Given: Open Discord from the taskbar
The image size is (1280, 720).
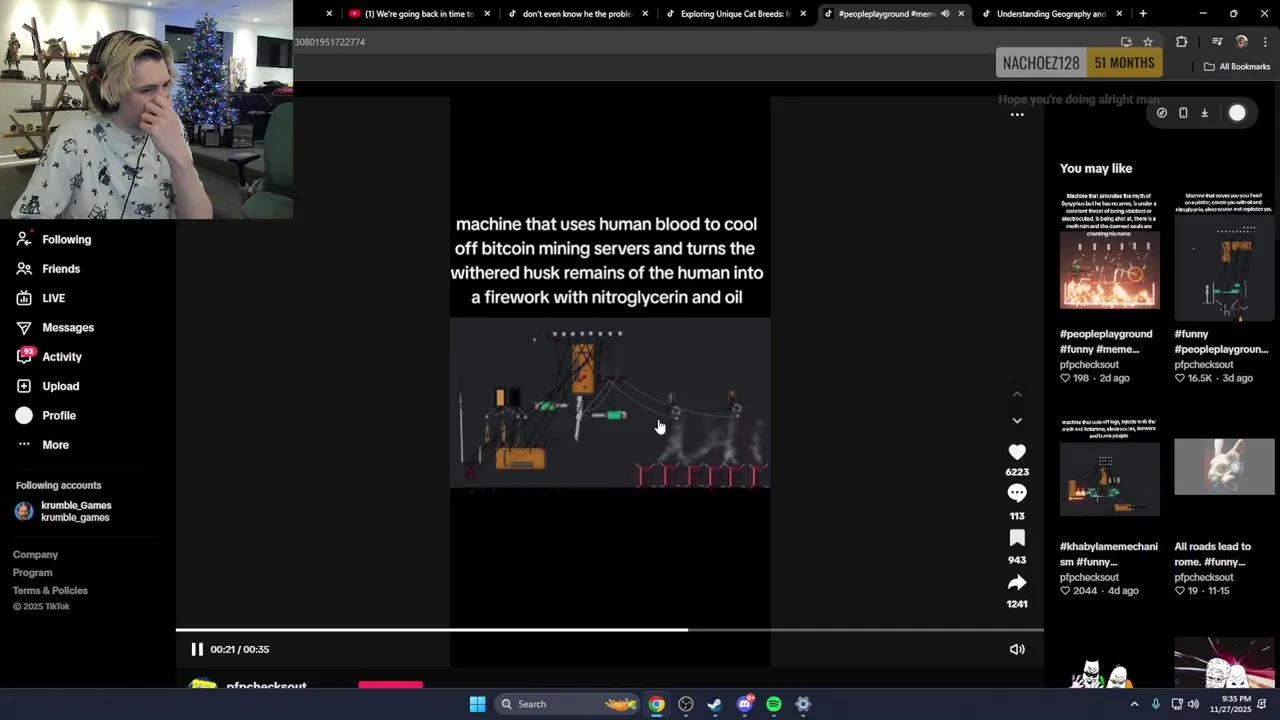Looking at the screenshot, I should (x=744, y=704).
